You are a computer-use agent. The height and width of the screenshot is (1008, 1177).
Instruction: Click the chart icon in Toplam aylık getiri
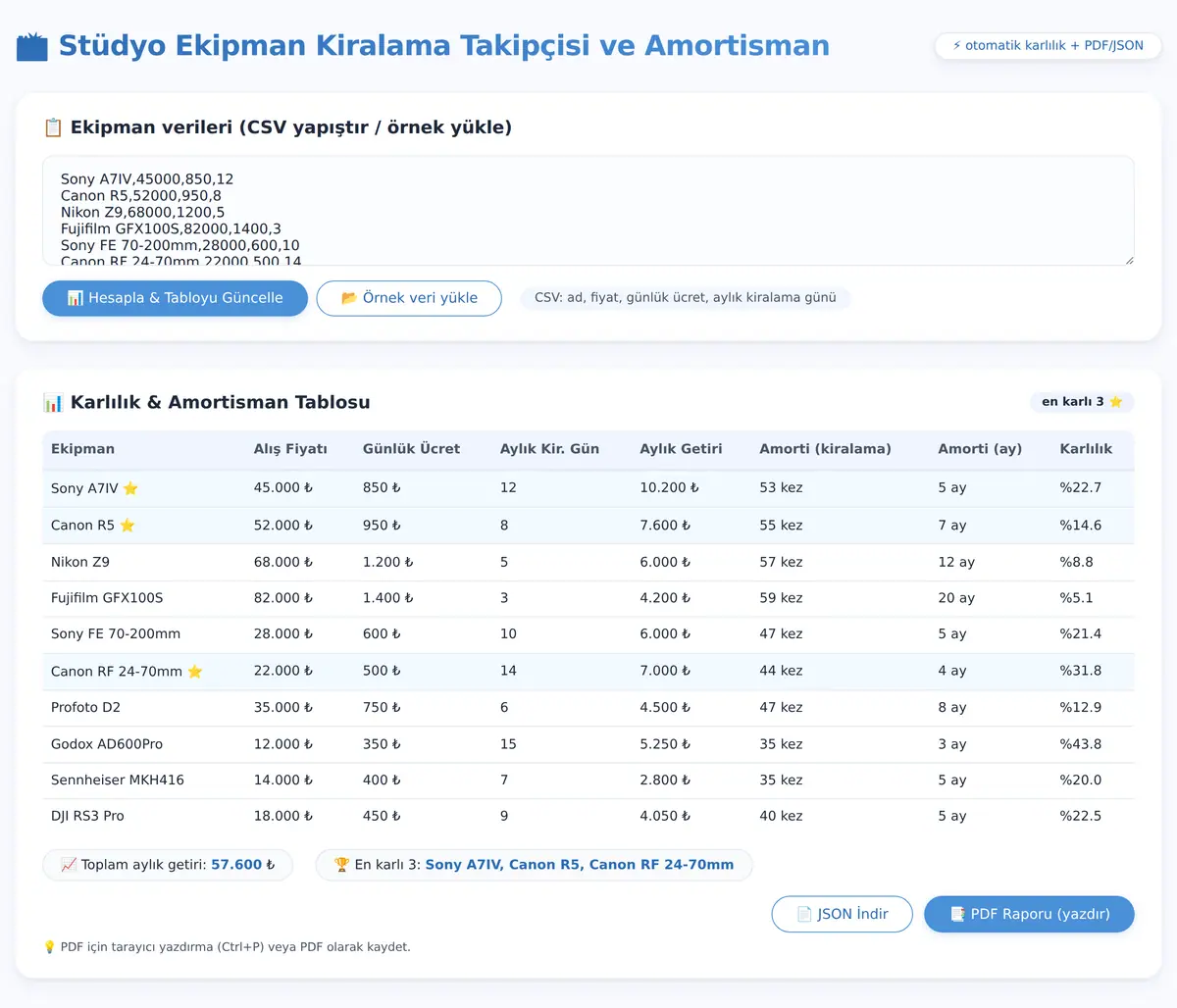(x=69, y=865)
